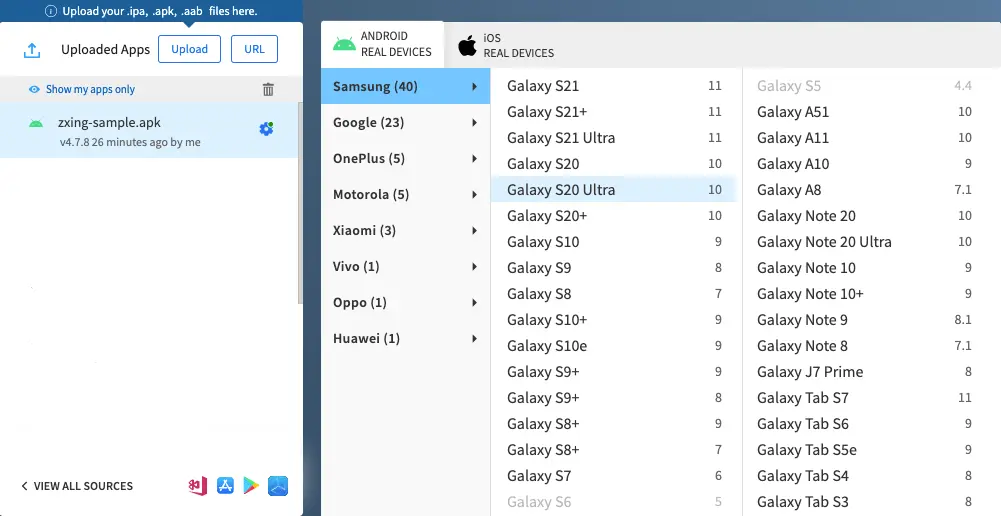This screenshot has width=1001, height=516.
Task: Expand the Google (23) device list
Action: click(x=405, y=123)
